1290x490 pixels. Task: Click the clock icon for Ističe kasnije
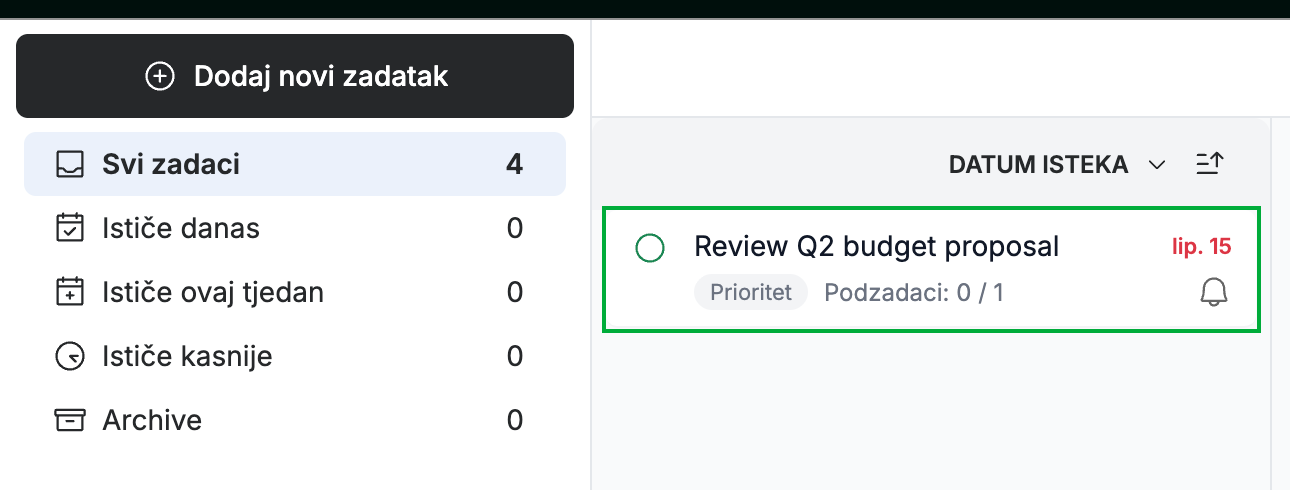[69, 356]
